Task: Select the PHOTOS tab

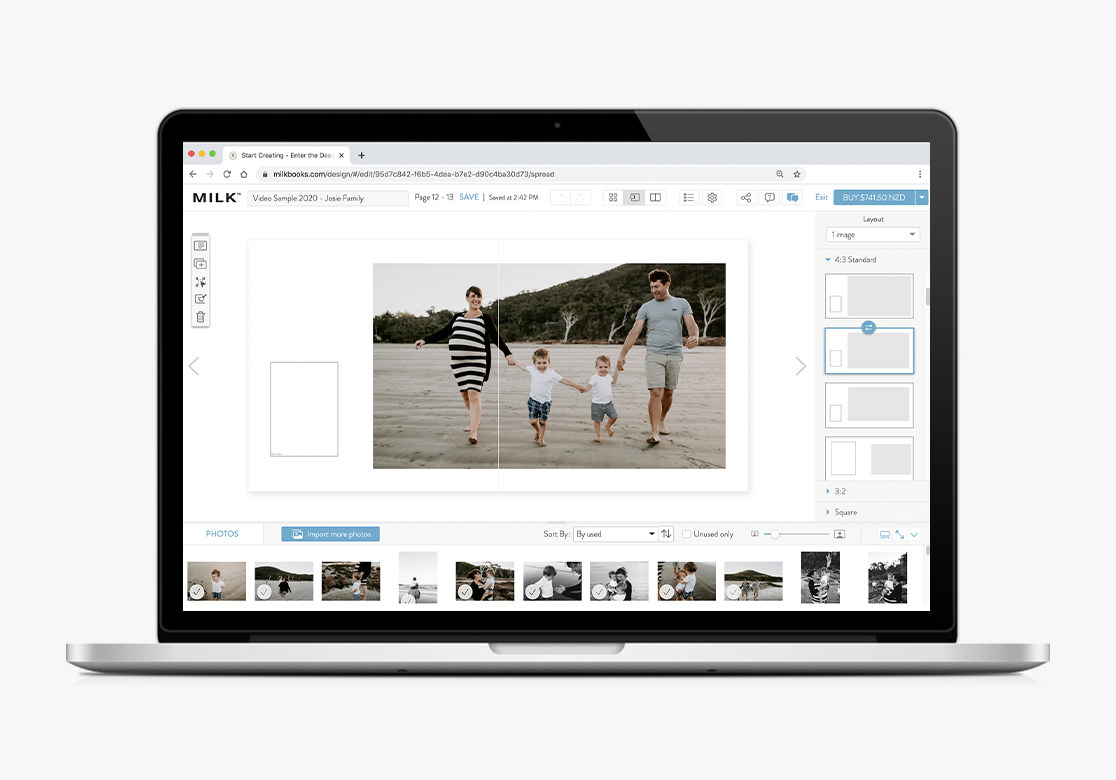Action: coord(222,534)
